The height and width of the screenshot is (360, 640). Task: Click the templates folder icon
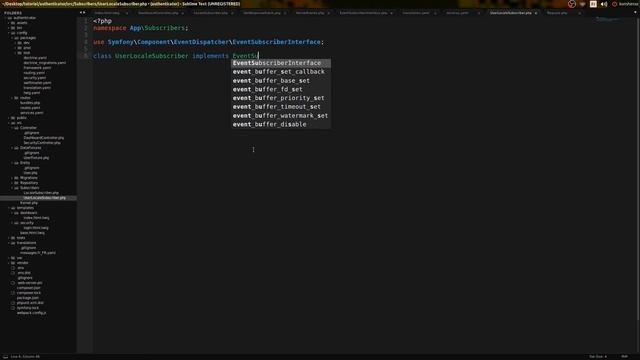(13, 208)
